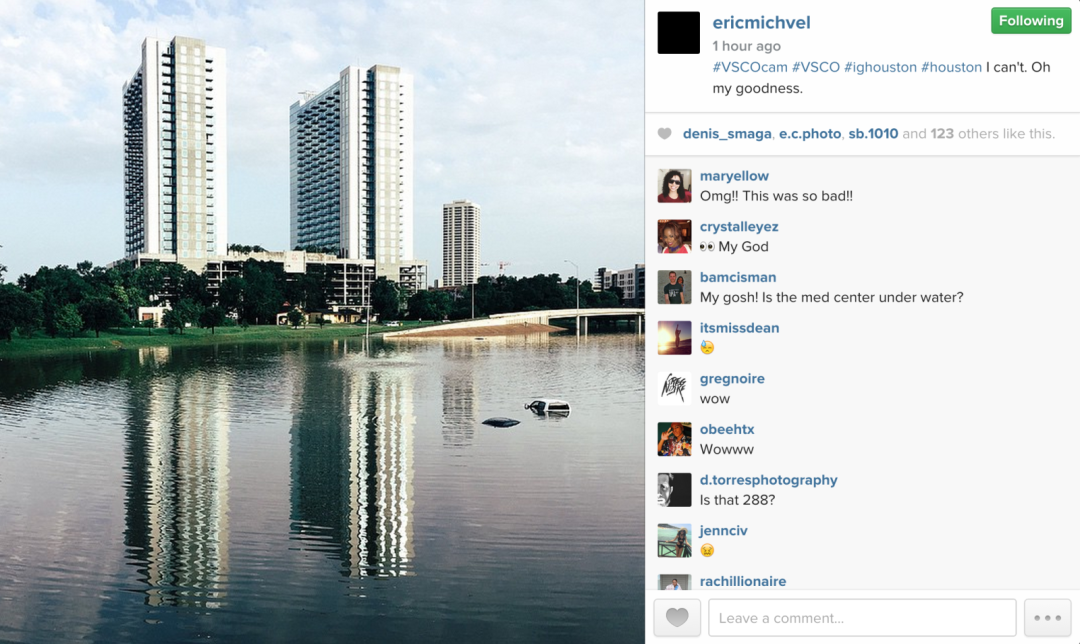View denis_smaga's profile from likes

[x=727, y=134]
